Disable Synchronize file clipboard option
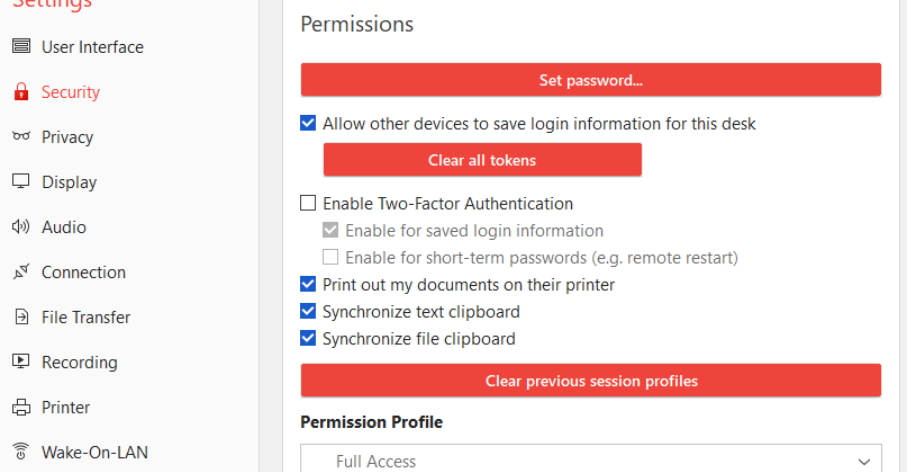This screenshot has height=472, width=907. (308, 339)
